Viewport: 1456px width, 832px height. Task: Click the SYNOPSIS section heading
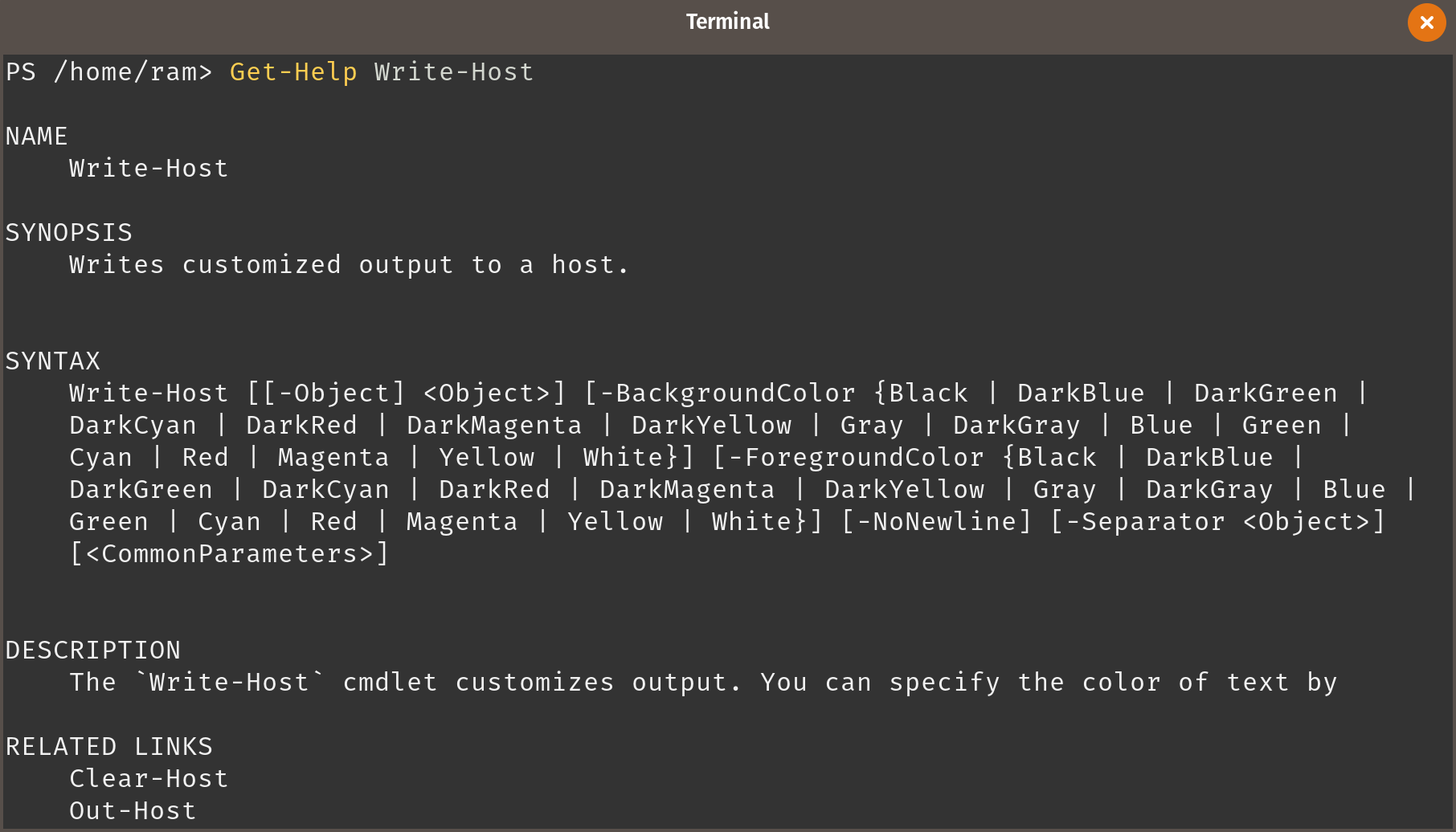(x=69, y=233)
